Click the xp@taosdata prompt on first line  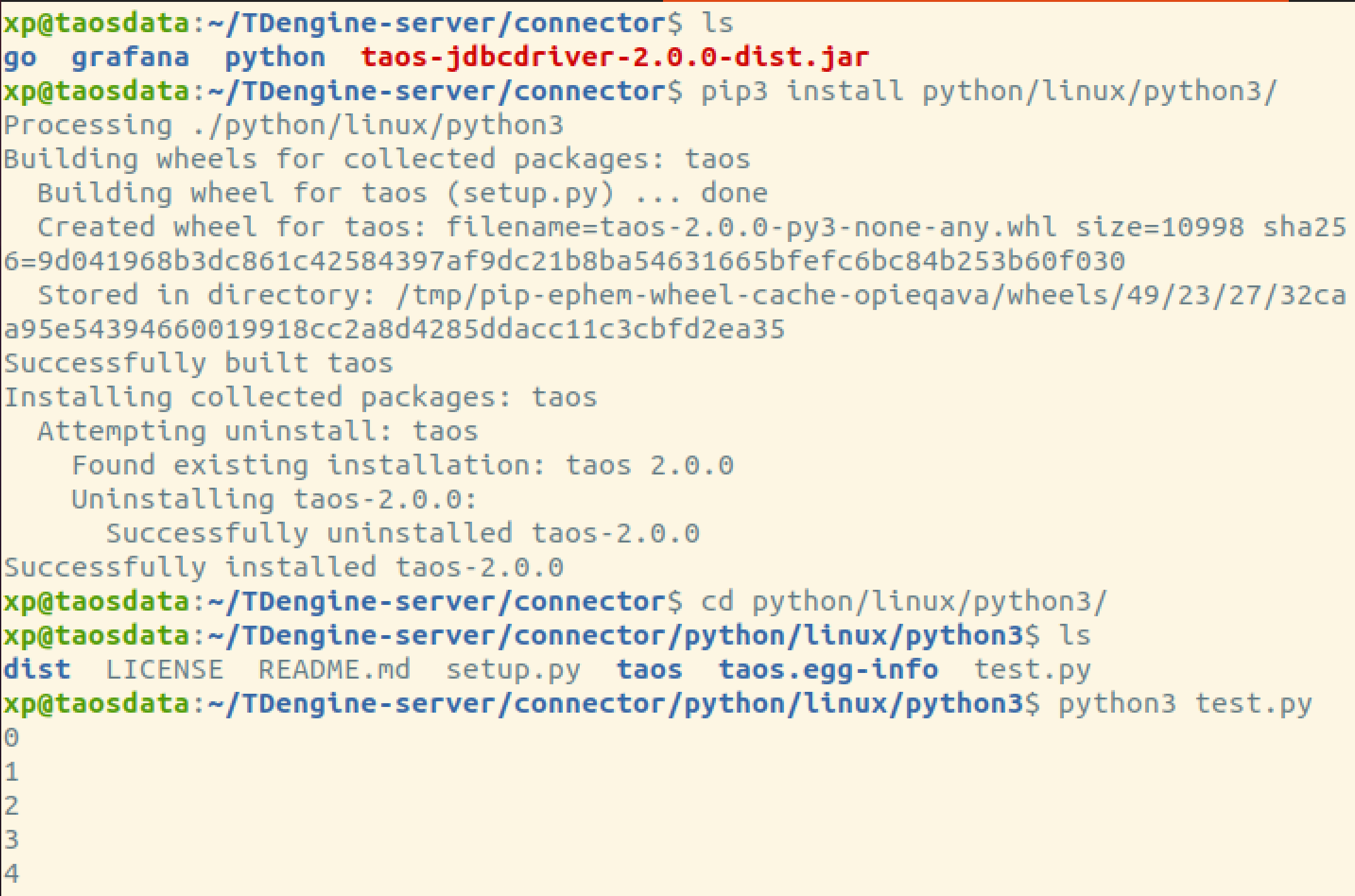tap(95, 21)
